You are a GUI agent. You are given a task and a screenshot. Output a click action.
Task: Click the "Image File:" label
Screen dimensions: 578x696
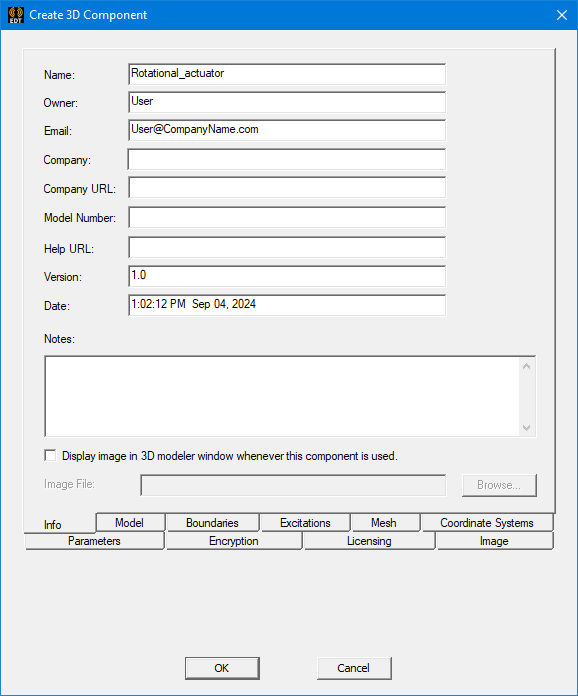pos(69,484)
